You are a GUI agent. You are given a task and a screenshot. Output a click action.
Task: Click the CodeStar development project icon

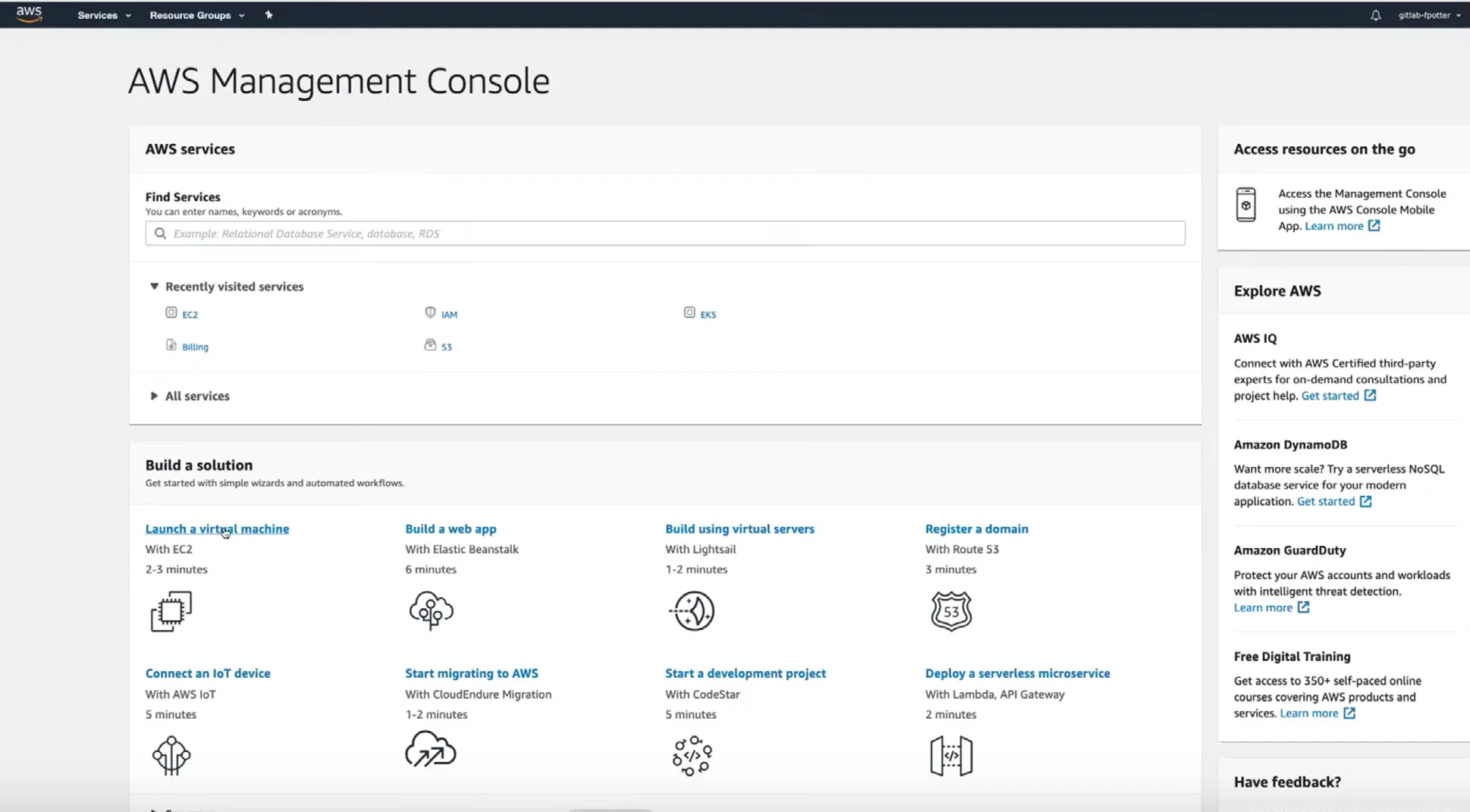[x=692, y=755]
